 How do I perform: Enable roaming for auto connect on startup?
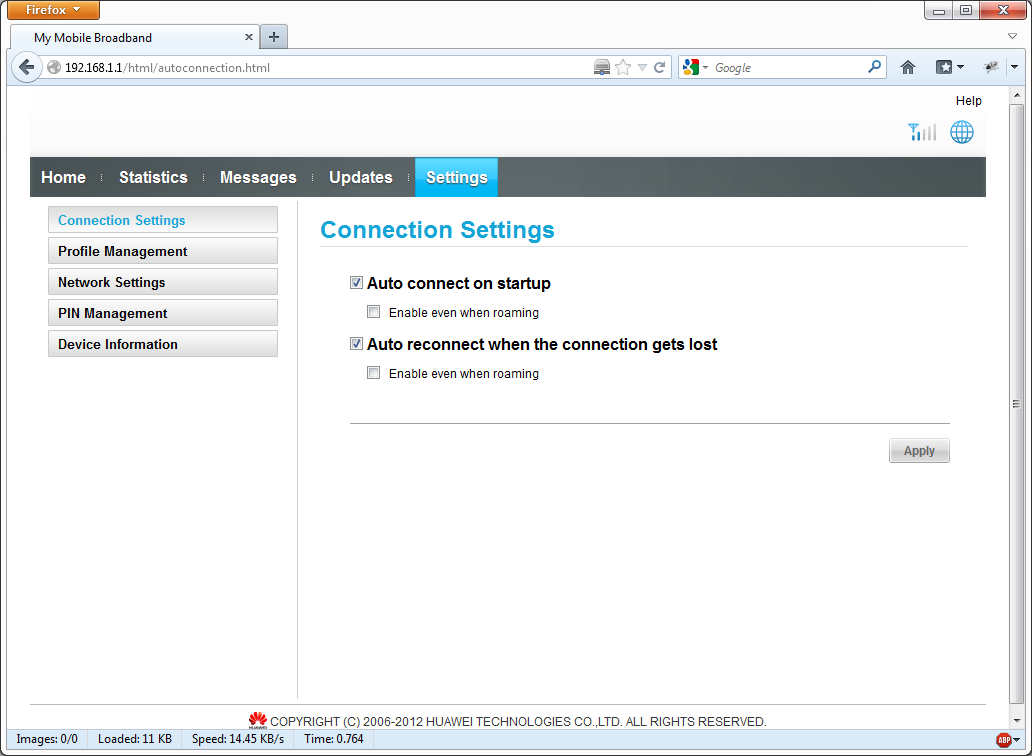[x=374, y=312]
